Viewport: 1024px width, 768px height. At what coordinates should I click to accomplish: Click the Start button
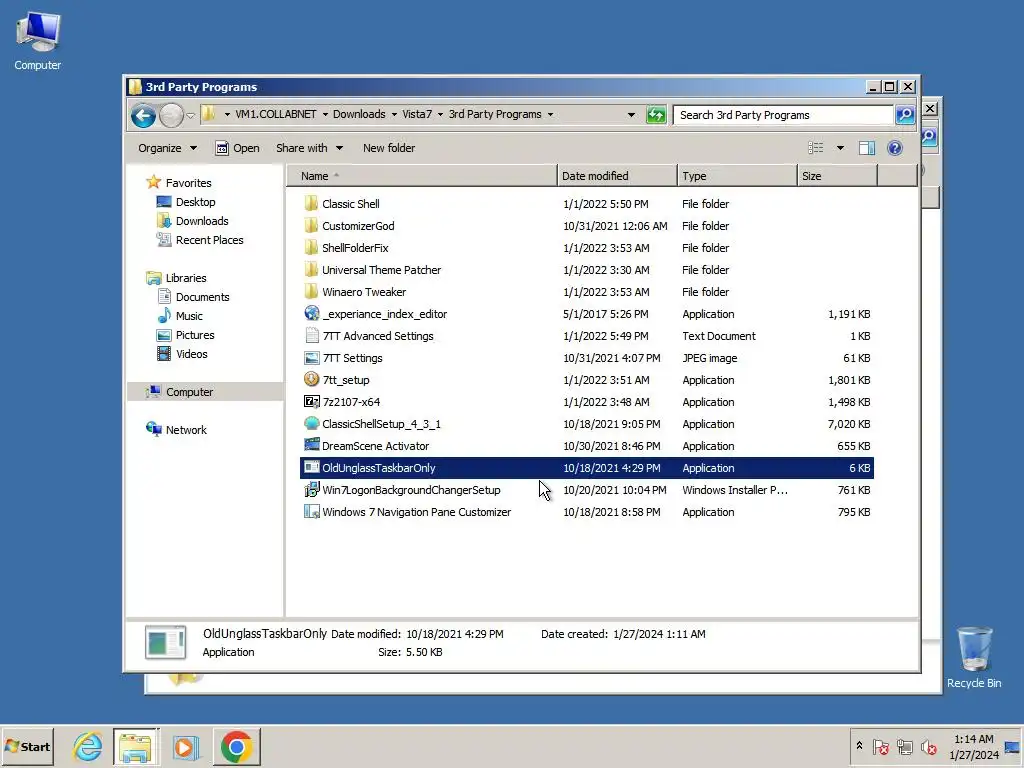[x=27, y=746]
